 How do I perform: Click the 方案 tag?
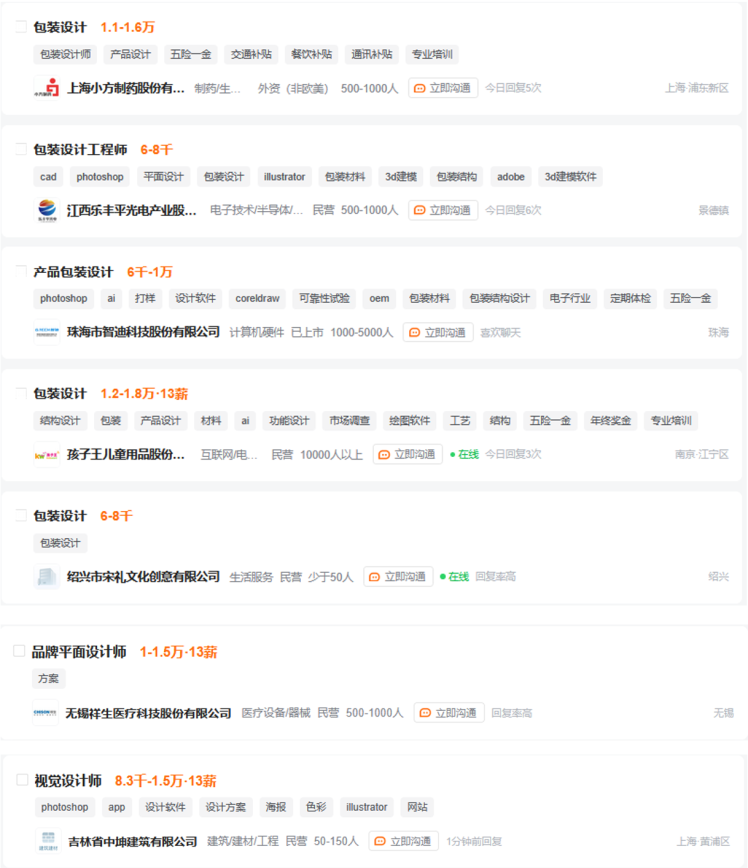tap(48, 679)
